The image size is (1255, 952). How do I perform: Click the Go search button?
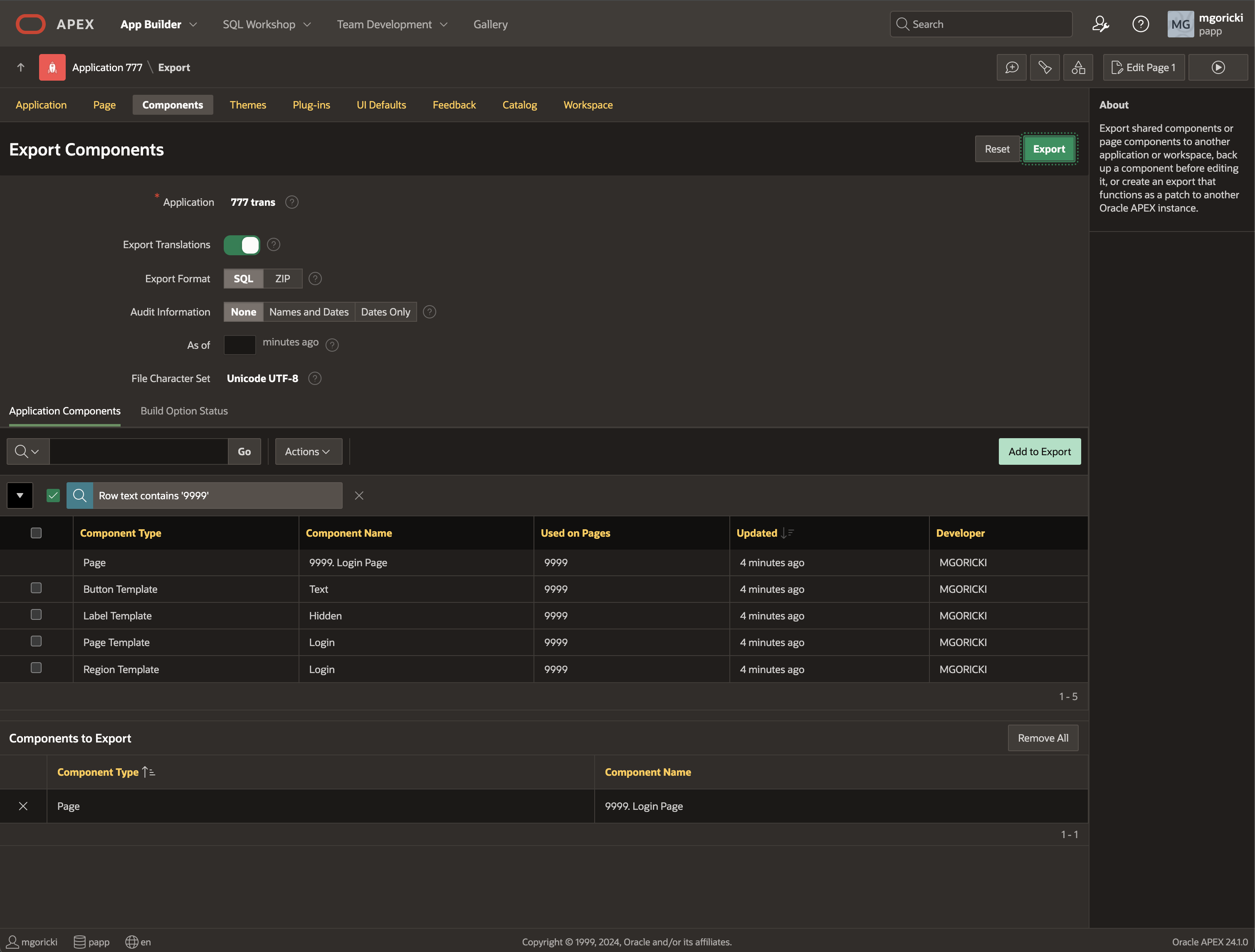244,451
